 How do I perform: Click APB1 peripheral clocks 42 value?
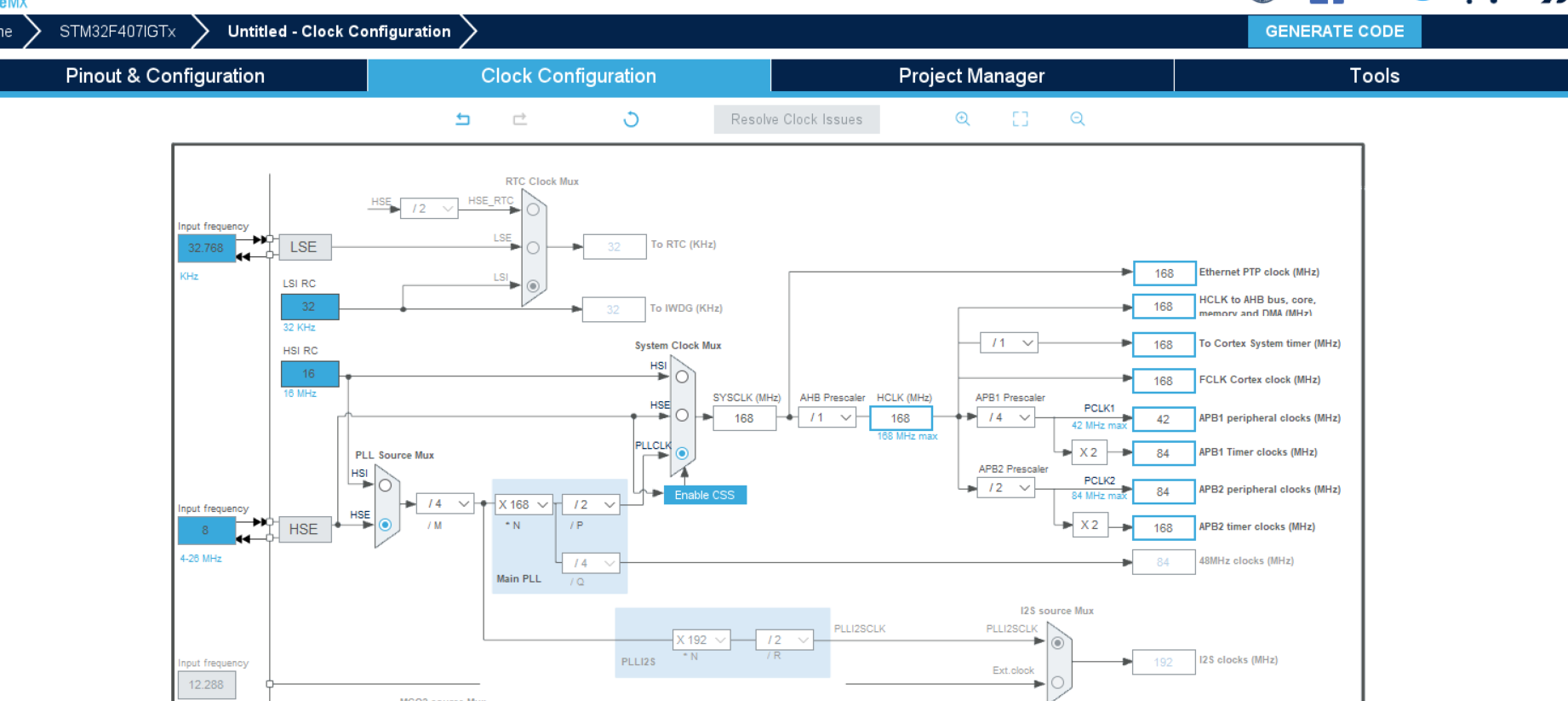[x=1164, y=419]
